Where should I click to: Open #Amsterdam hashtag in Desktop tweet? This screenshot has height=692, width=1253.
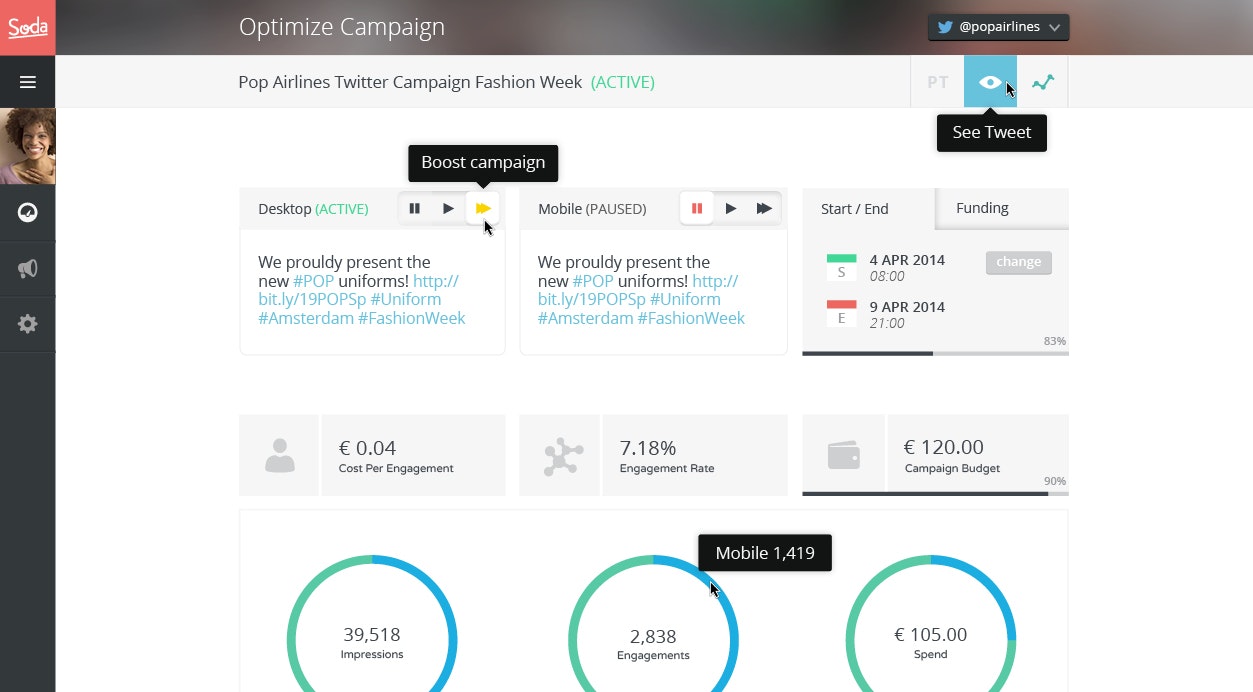[304, 318]
